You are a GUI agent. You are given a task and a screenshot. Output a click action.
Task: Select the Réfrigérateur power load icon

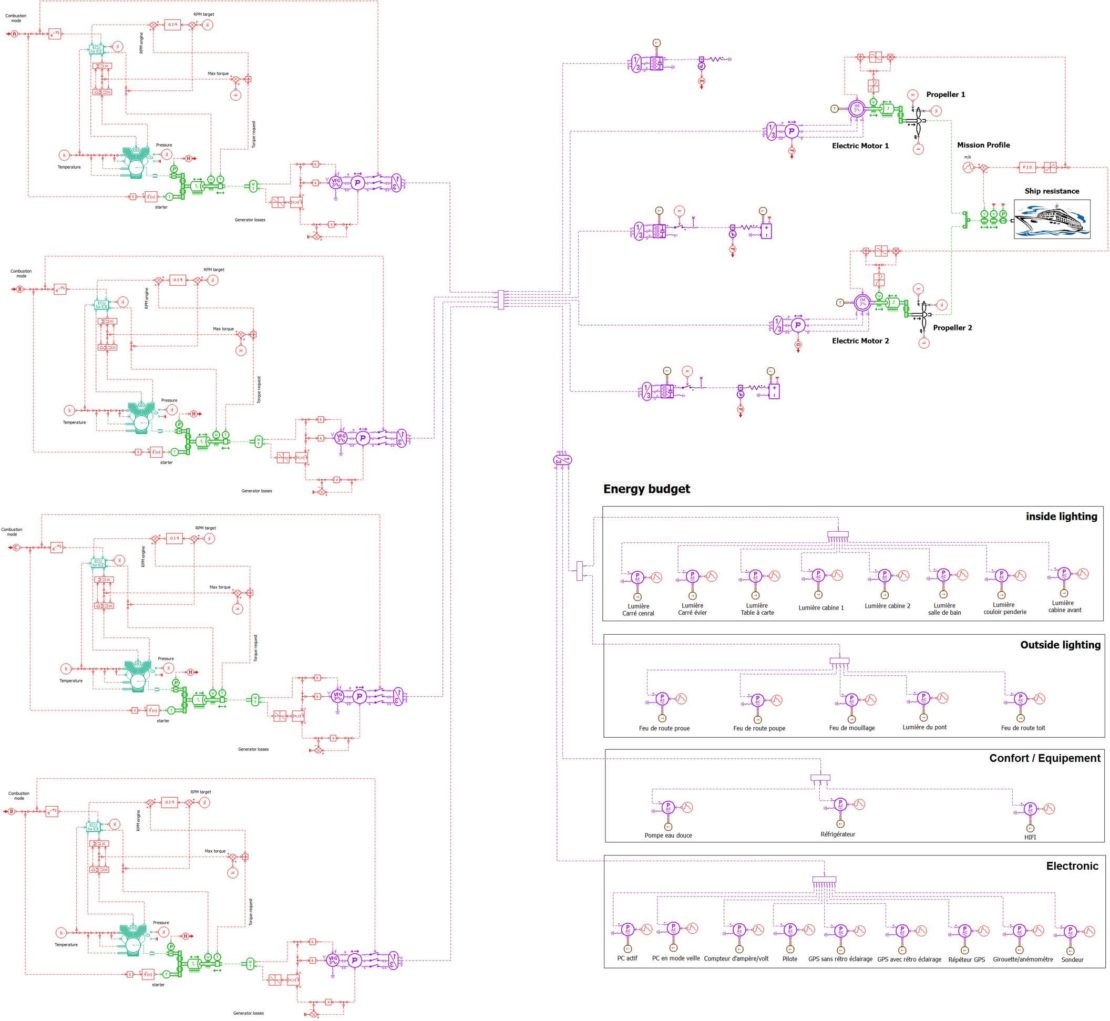(x=840, y=804)
